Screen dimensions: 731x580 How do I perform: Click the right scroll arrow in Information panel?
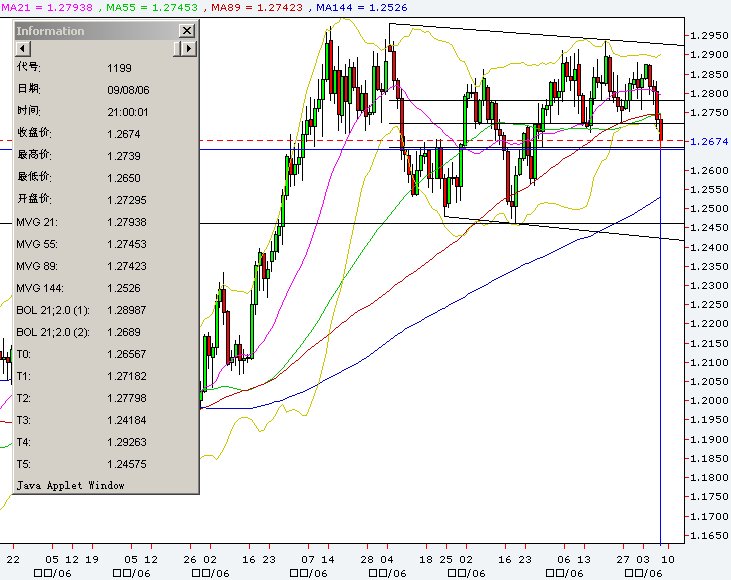[188, 48]
